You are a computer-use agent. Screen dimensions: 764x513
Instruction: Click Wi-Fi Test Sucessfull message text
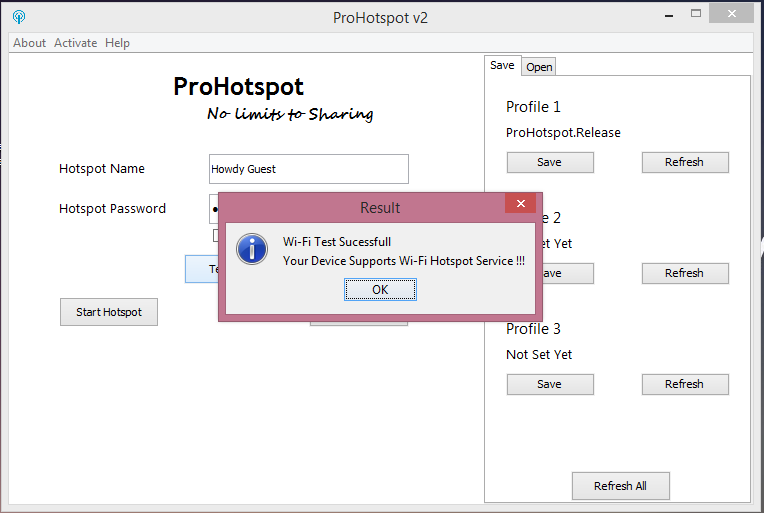337,242
